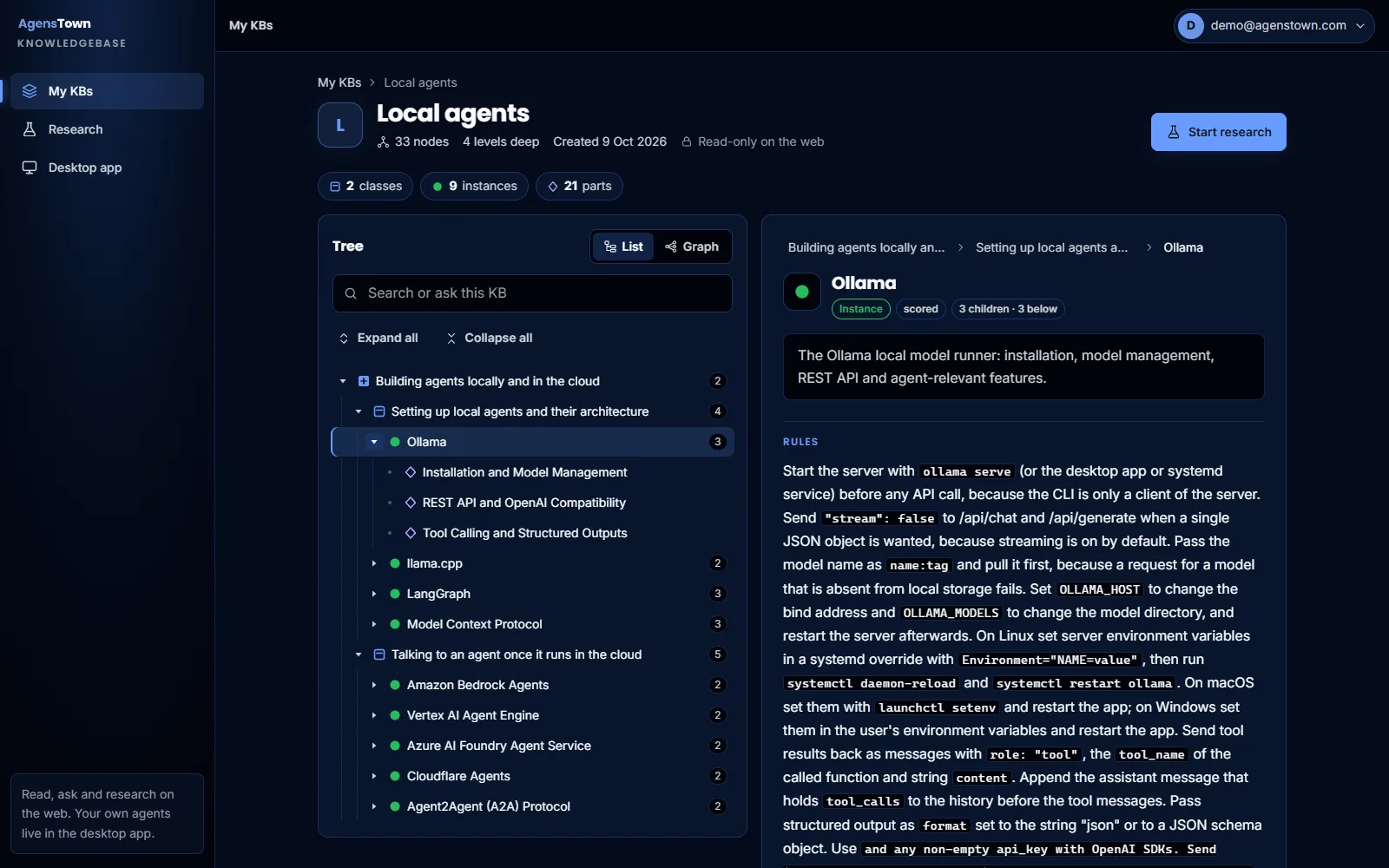Image resolution: width=1389 pixels, height=868 pixels.
Task: Click the Talking to an agent class icon
Action: (x=379, y=654)
